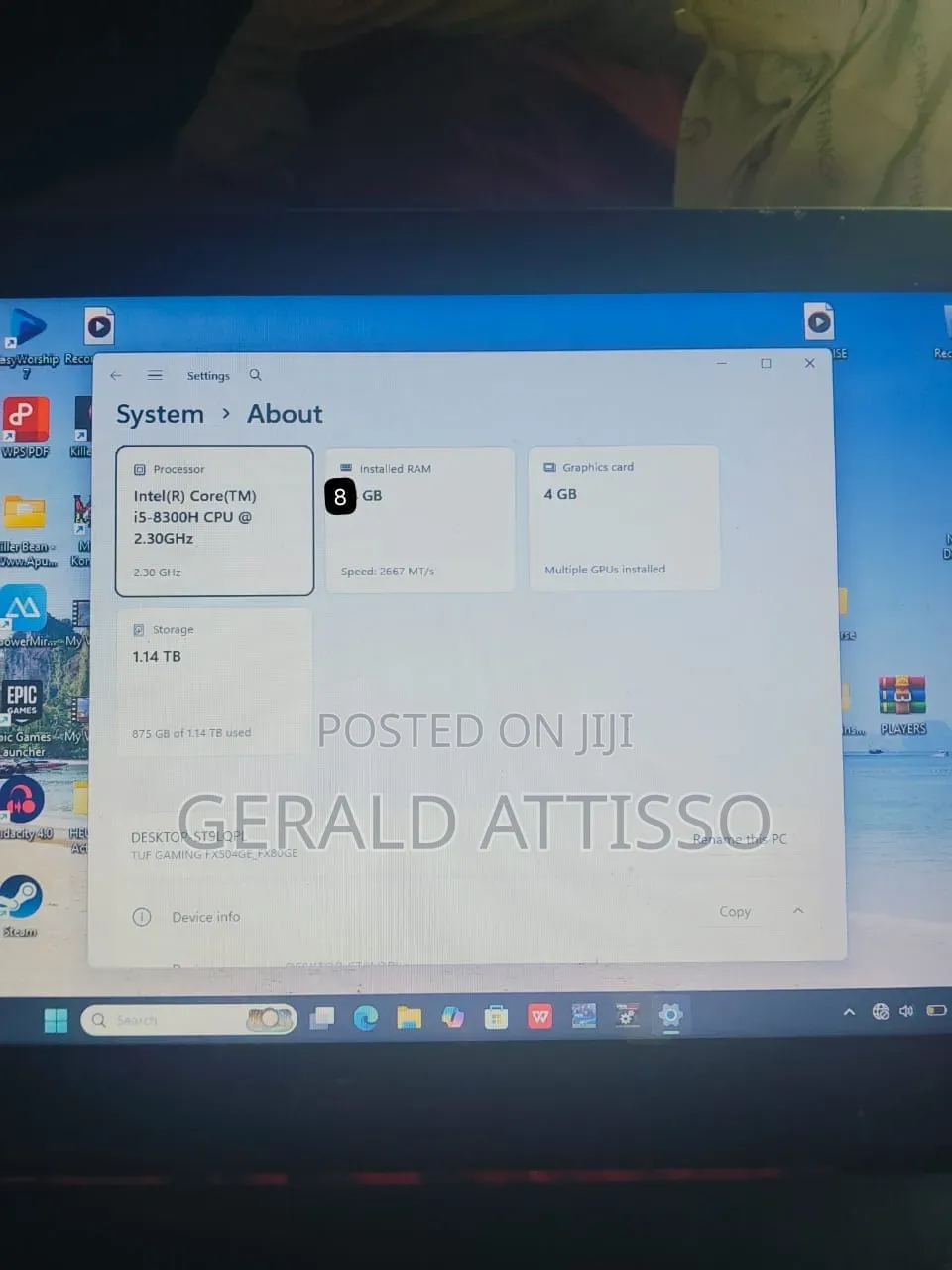Click 'Speed: 2667 MT/s' text
This screenshot has width=952, height=1270.
click(388, 571)
